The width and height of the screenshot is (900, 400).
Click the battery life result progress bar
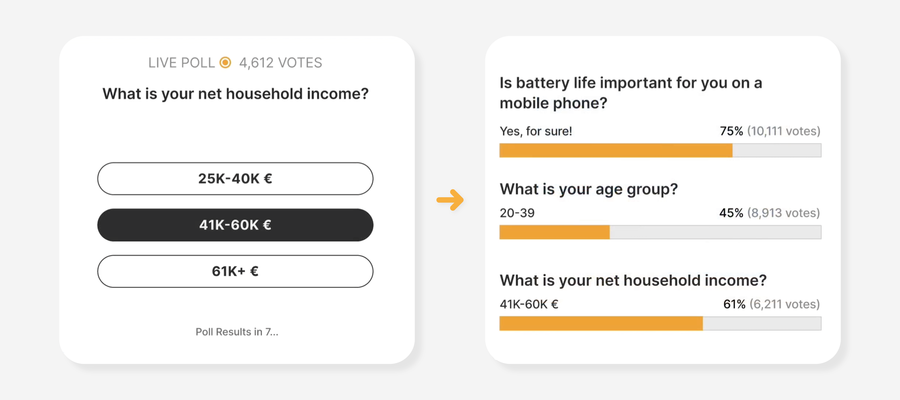point(660,150)
